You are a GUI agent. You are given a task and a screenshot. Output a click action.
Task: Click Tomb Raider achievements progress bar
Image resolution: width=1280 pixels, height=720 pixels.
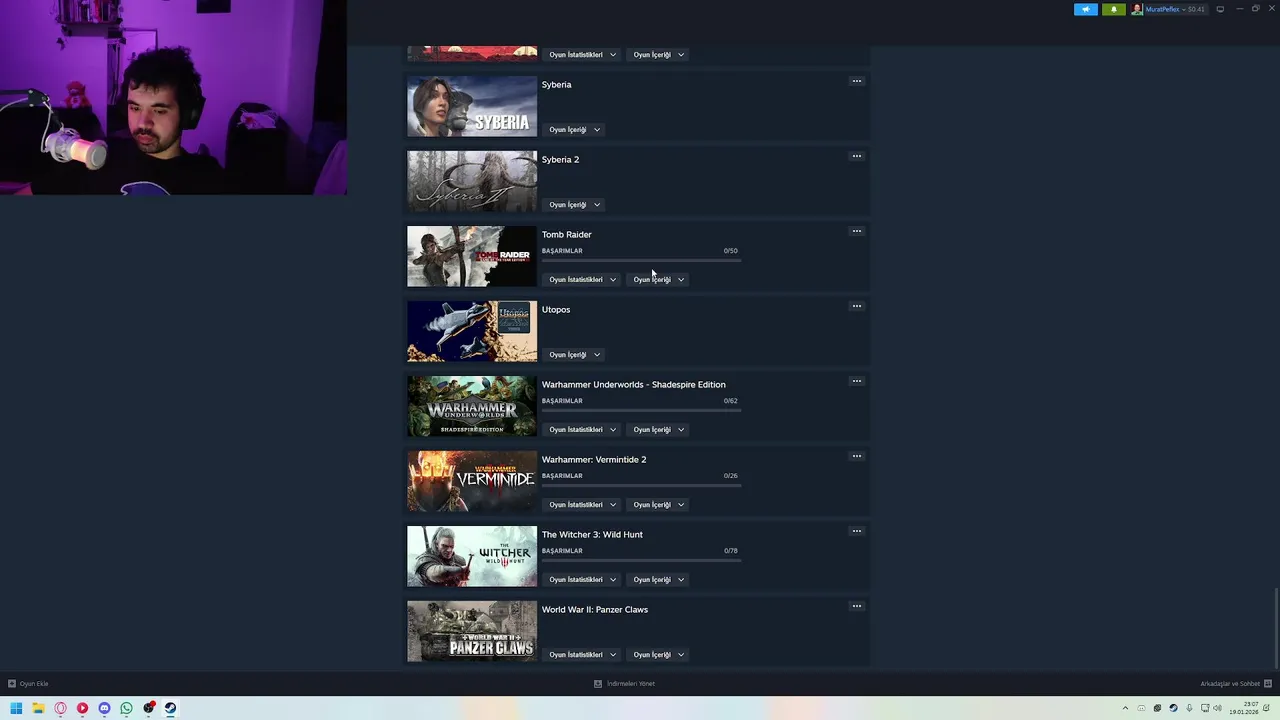tap(641, 260)
